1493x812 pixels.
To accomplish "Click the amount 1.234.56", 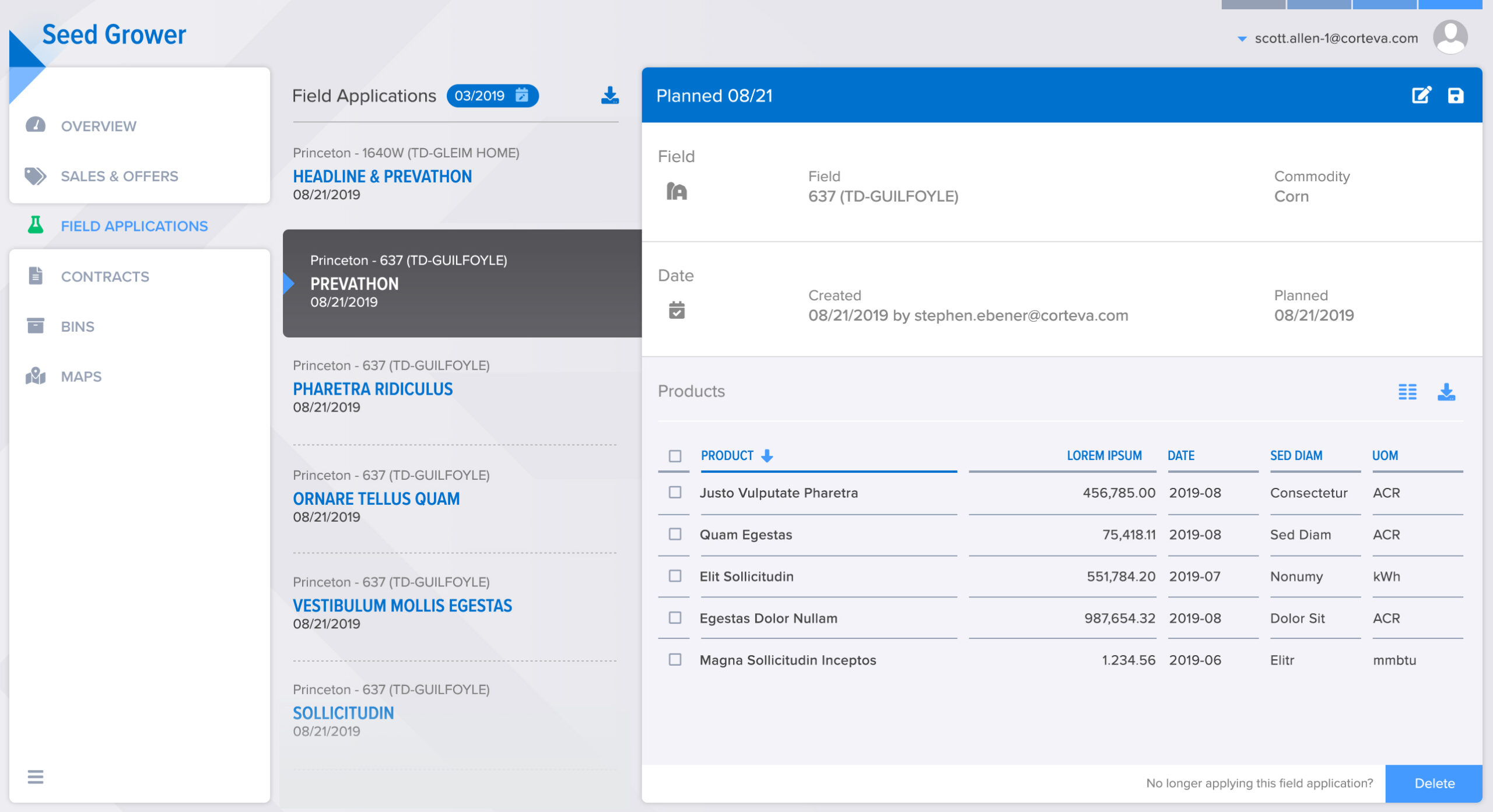I will click(1128, 660).
